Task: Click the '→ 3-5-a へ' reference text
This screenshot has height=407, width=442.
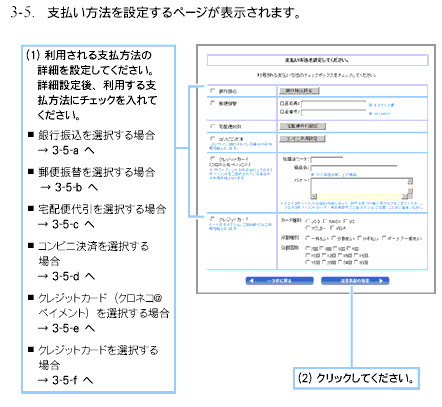Action: (66, 150)
